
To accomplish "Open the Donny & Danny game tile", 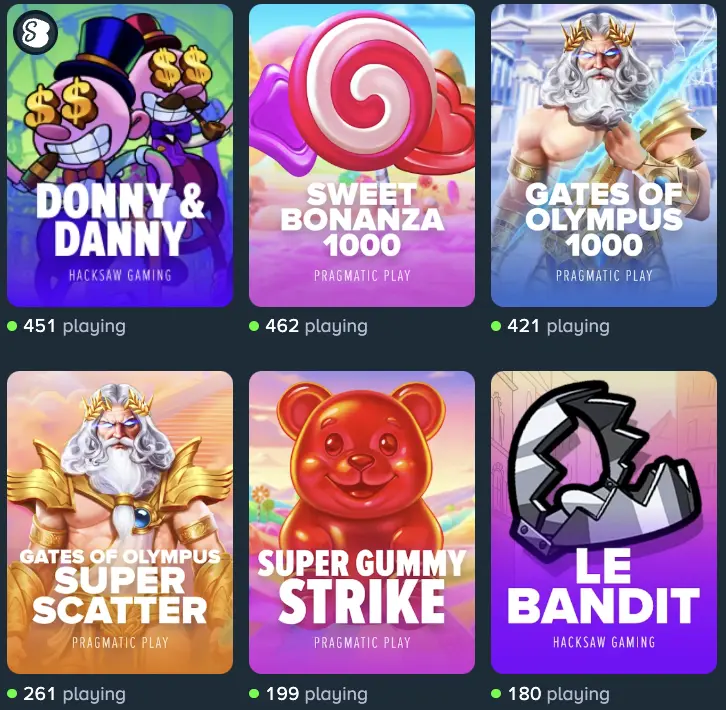I will [120, 155].
